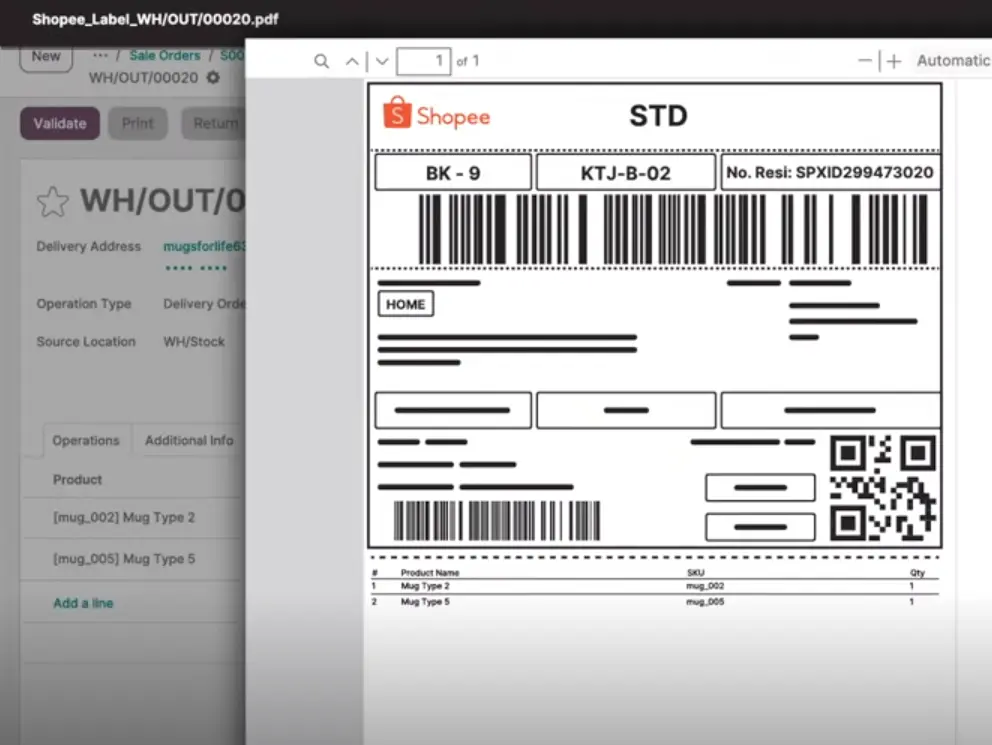Click the Shopee_Label PDF file title
This screenshot has width=992, height=745.
155,19
